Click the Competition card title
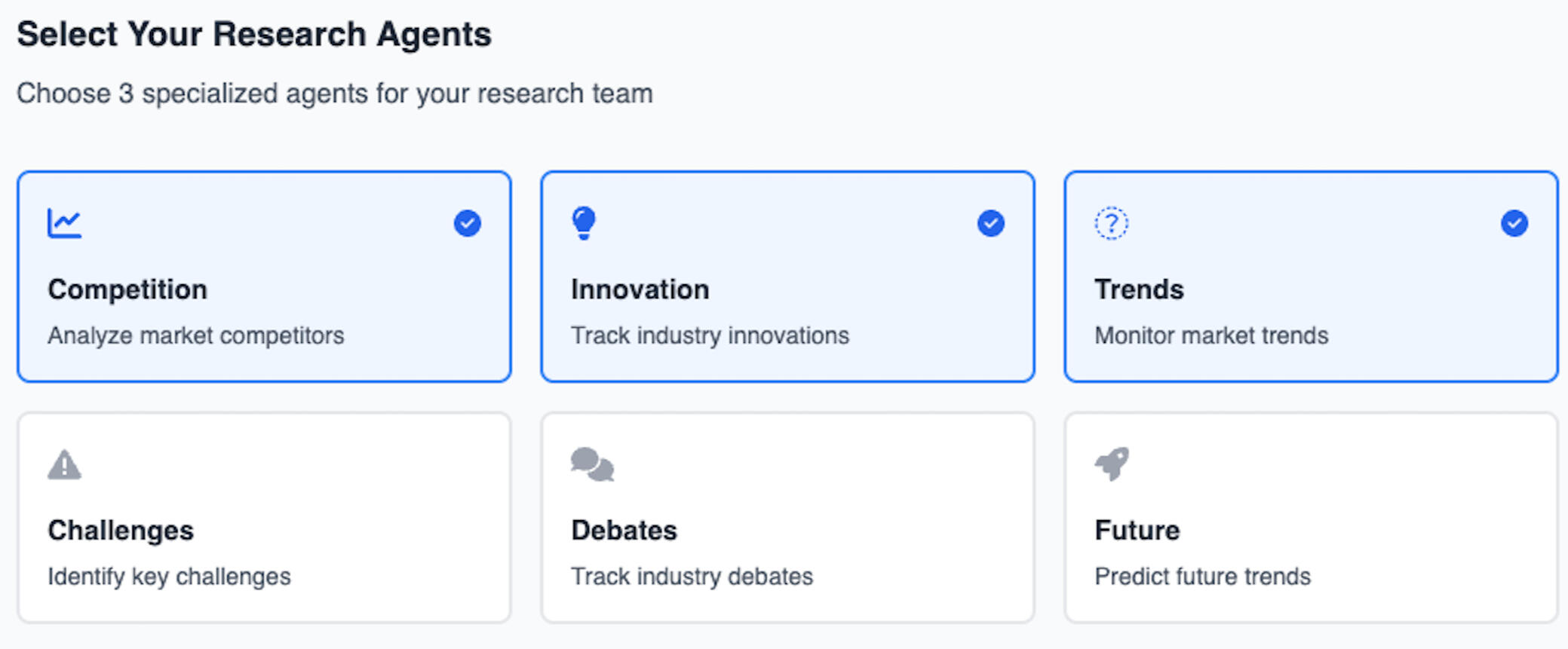 tap(127, 289)
